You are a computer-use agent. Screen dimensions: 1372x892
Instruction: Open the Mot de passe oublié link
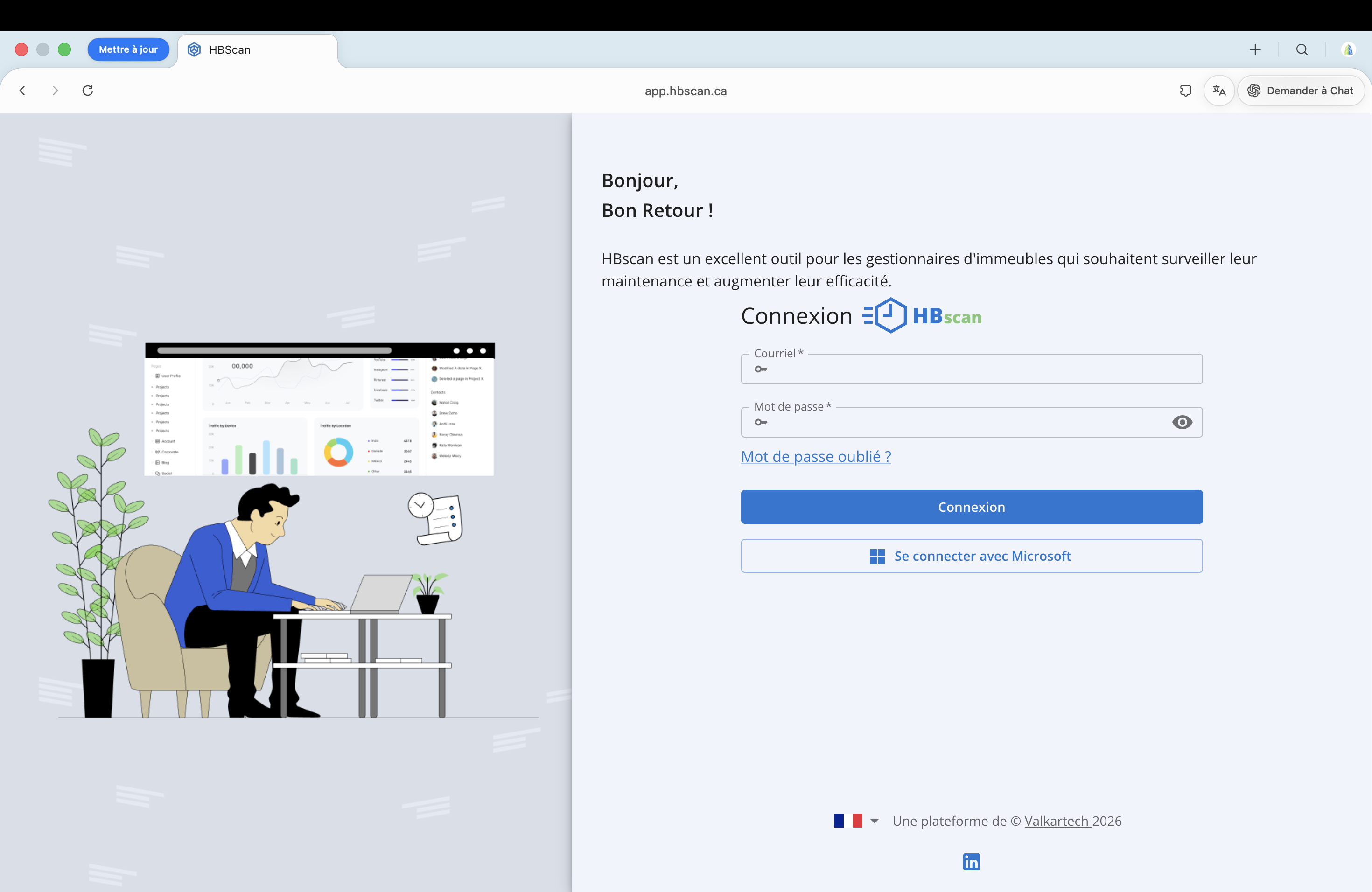pyautogui.click(x=816, y=456)
